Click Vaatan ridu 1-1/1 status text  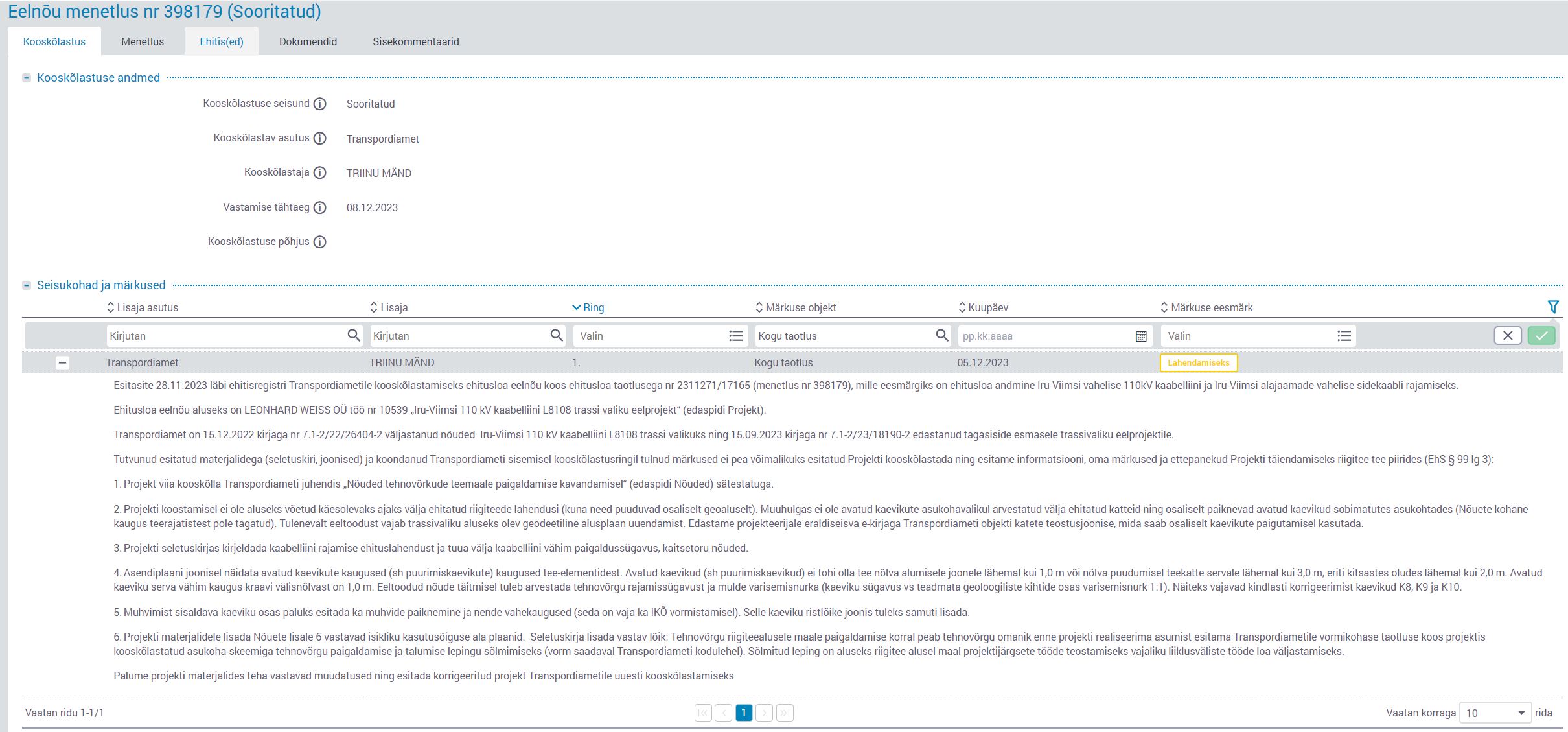(x=64, y=713)
